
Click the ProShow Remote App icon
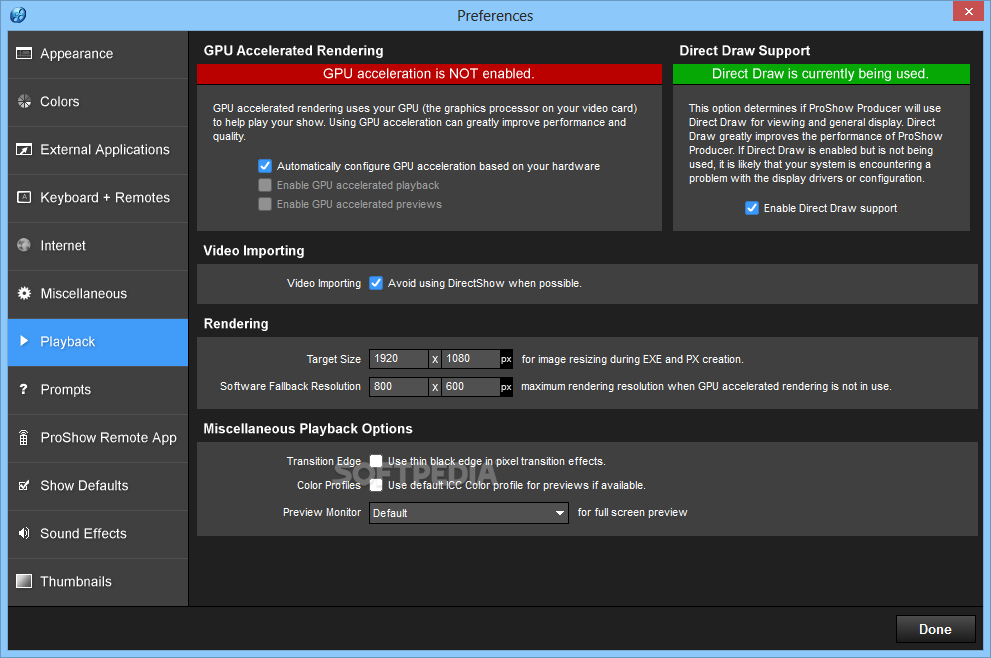pyautogui.click(x=23, y=437)
